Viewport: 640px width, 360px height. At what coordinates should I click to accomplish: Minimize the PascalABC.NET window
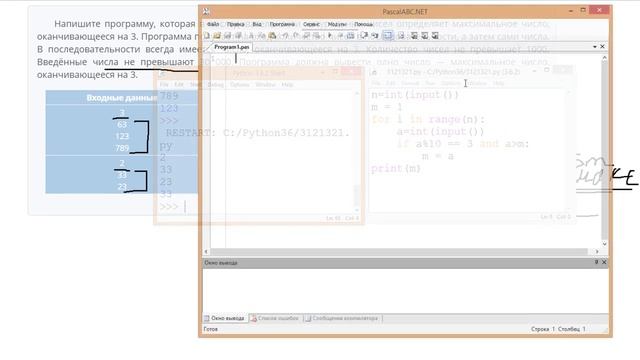571,11
